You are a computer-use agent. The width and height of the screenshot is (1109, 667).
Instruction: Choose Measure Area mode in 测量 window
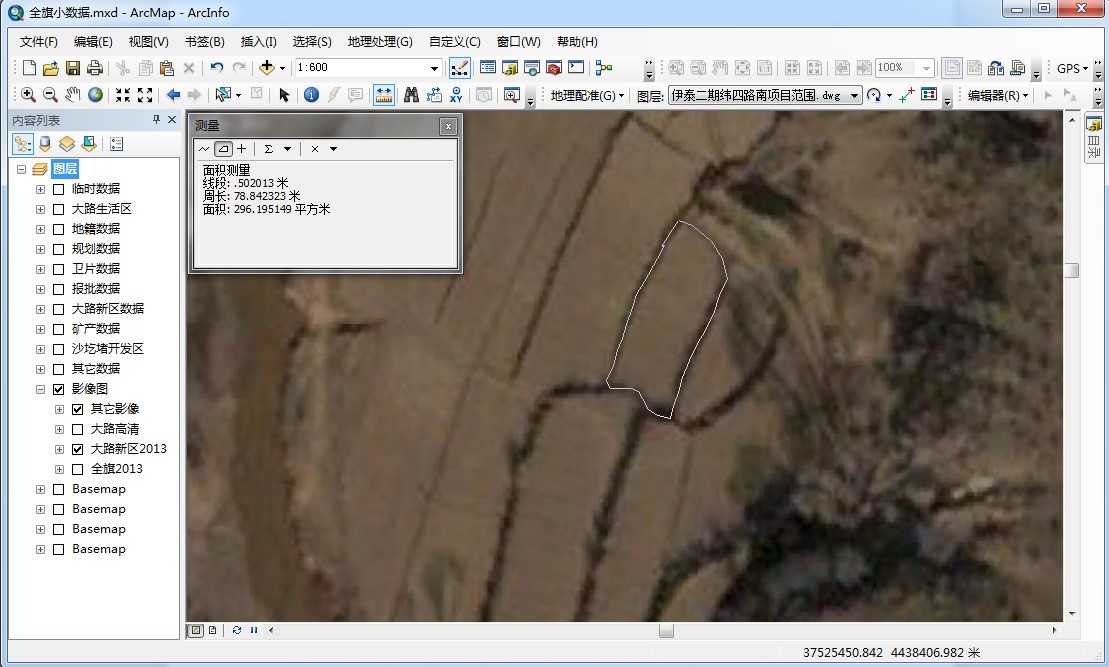tap(223, 149)
